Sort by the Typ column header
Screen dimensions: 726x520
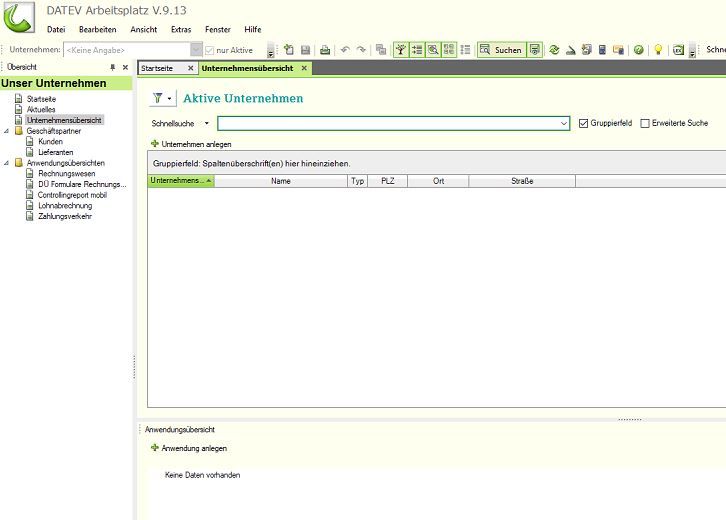357,181
